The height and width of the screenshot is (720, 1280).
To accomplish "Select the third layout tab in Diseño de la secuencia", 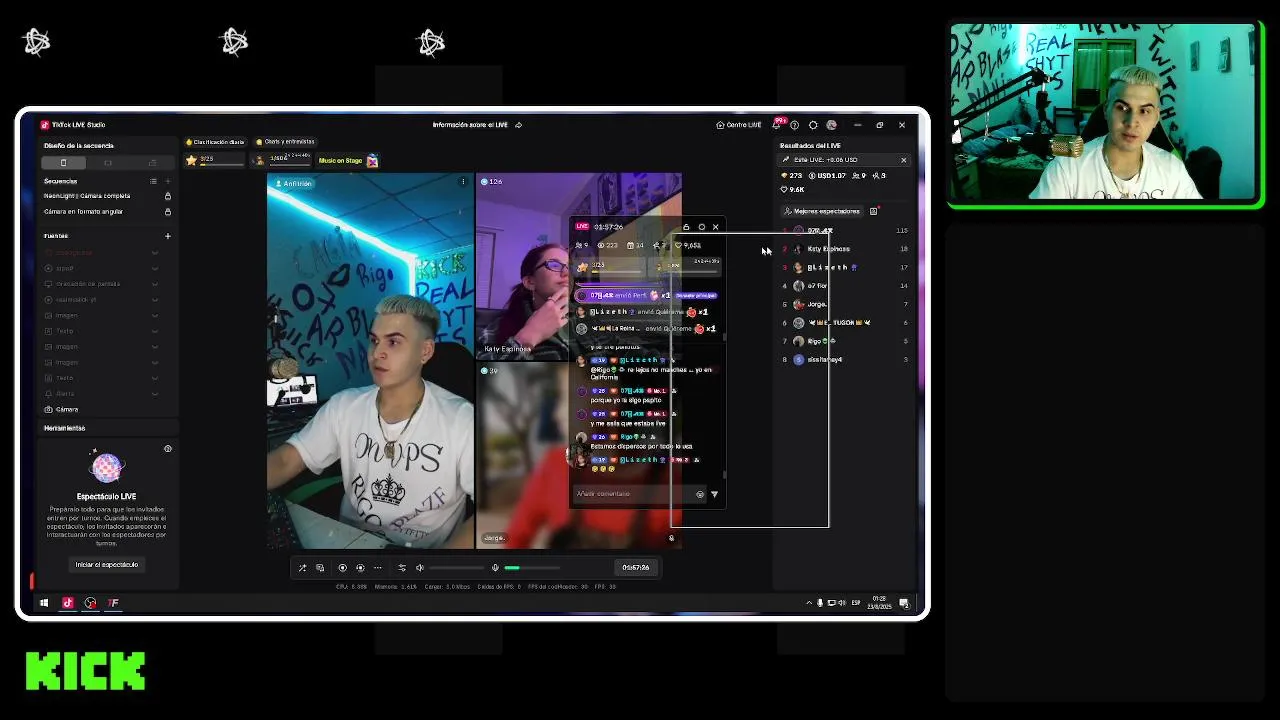I will tap(152, 162).
